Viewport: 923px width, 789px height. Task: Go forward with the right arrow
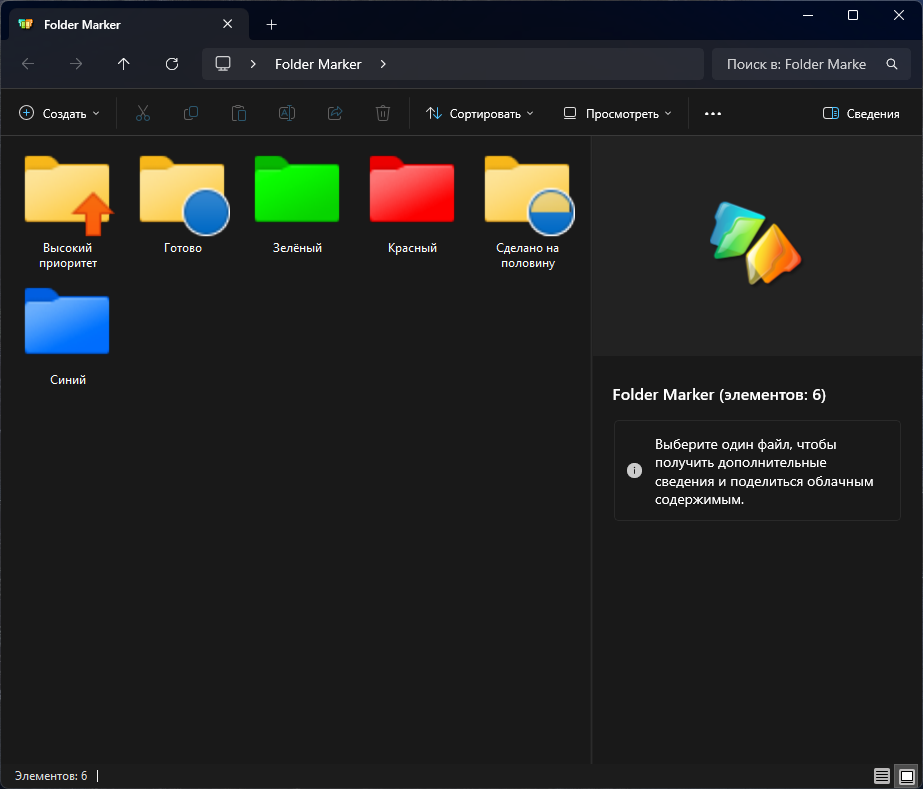[76, 64]
